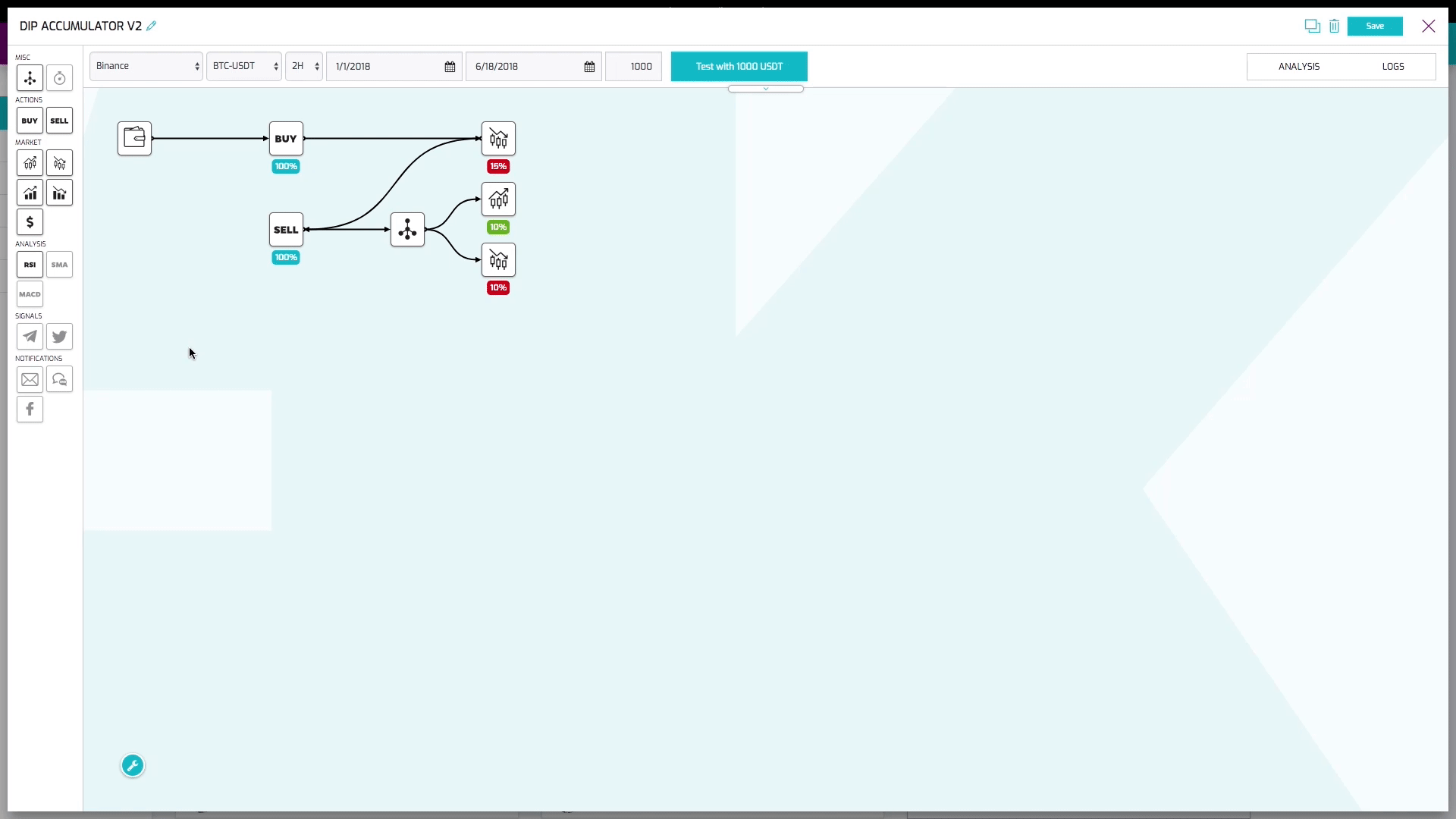The width and height of the screenshot is (1456, 819).
Task: Open the start date calendar picker
Action: pyautogui.click(x=450, y=67)
